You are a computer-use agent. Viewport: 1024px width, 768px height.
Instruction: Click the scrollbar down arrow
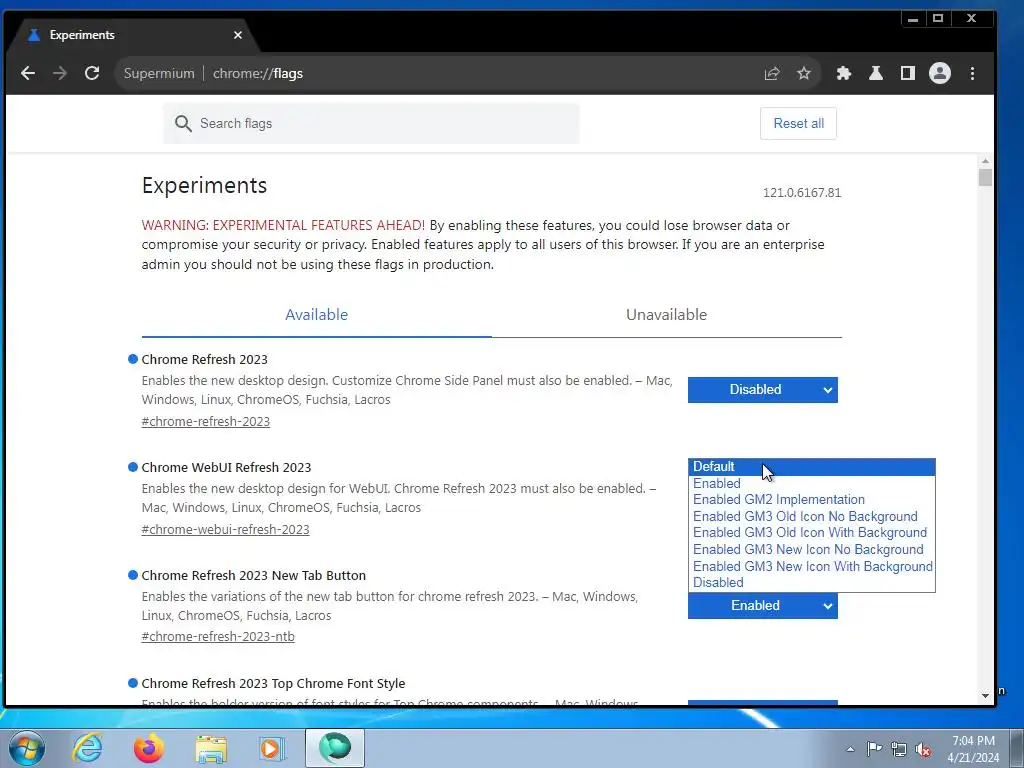[x=985, y=696]
